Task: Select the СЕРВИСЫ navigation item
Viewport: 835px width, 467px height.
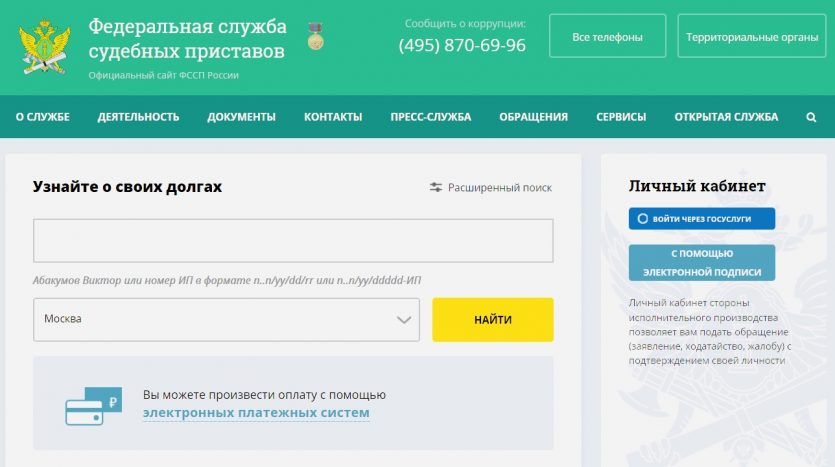Action: [x=621, y=117]
